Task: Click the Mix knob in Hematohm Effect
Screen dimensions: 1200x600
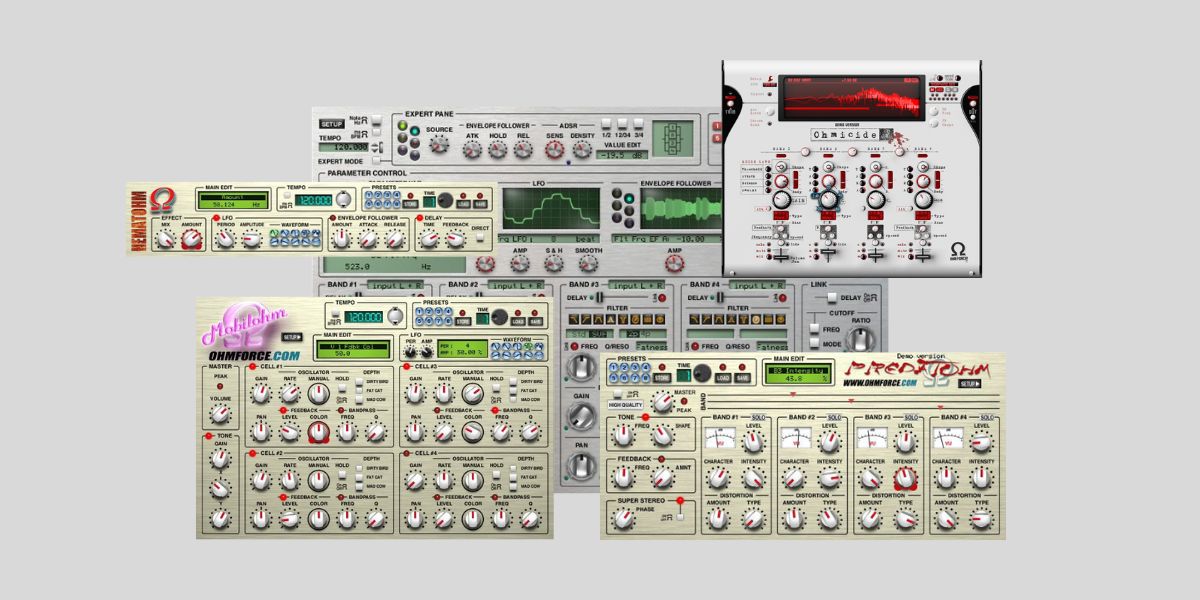Action: (164, 239)
